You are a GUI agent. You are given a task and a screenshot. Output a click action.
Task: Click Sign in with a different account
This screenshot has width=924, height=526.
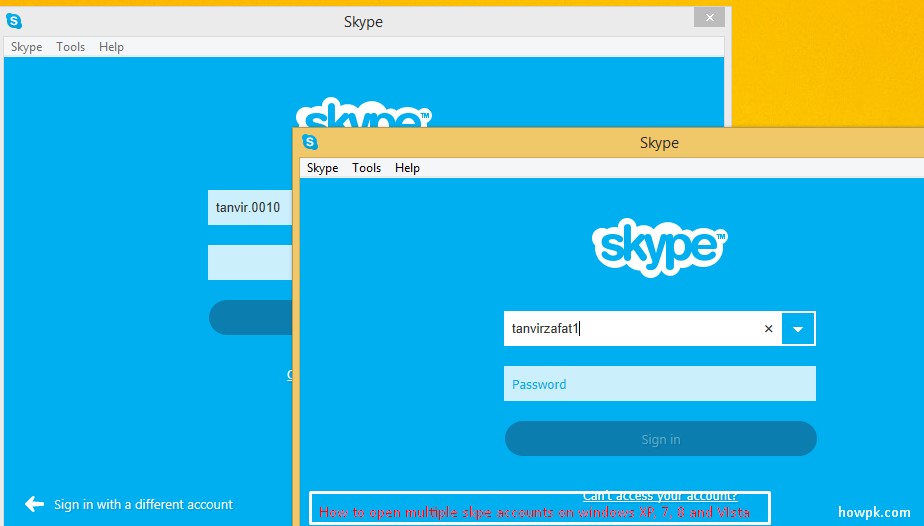pos(143,505)
